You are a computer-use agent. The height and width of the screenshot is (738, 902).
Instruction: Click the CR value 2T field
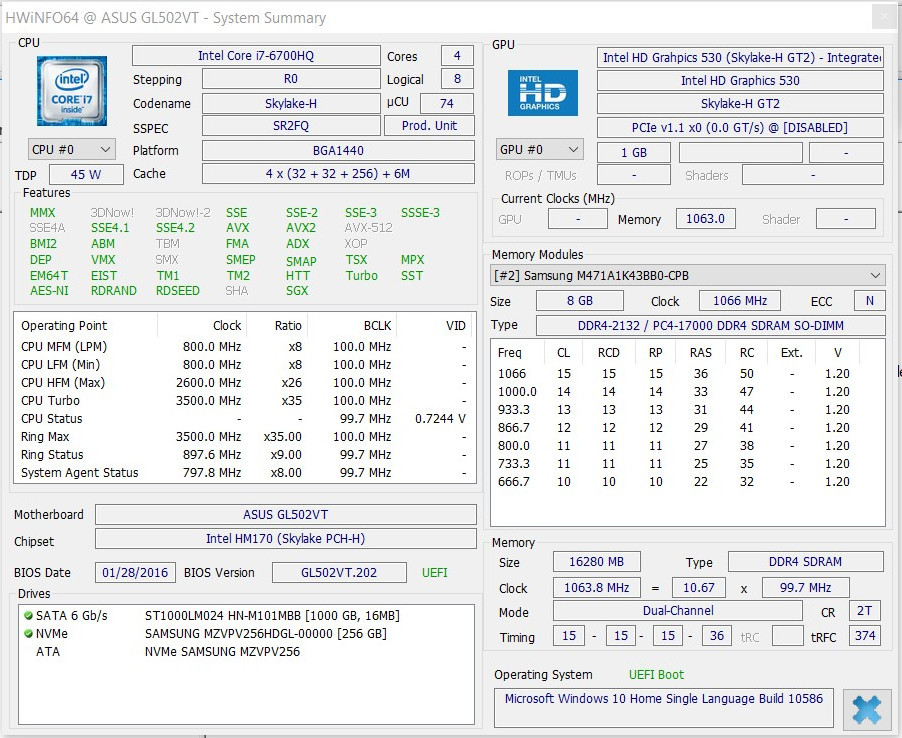865,611
